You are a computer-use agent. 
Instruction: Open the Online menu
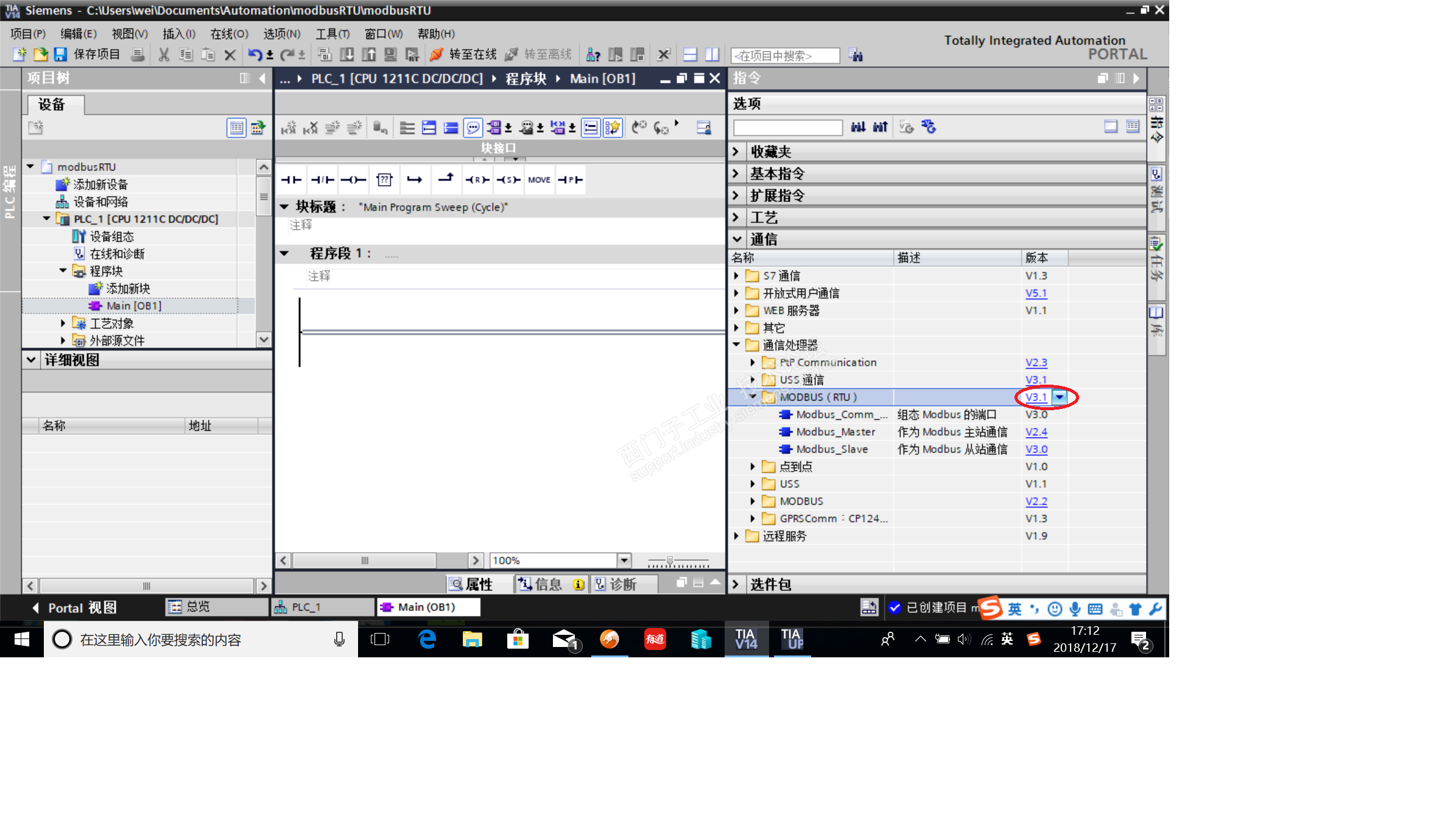[229, 34]
